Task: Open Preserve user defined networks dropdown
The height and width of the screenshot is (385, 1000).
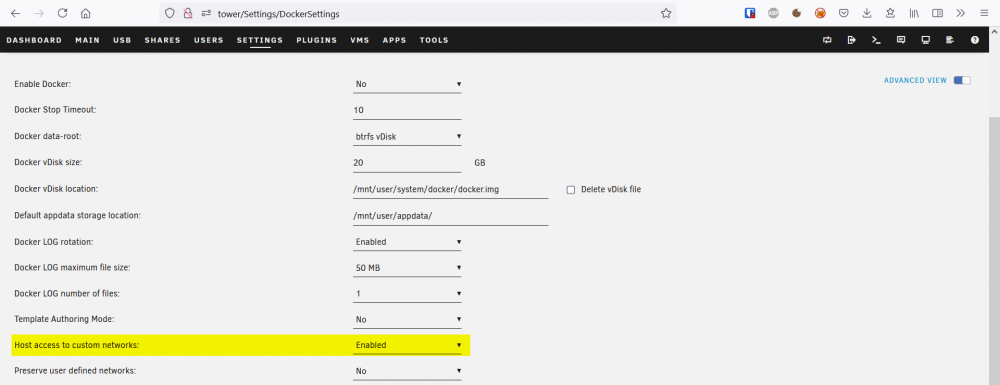Action: (407, 371)
